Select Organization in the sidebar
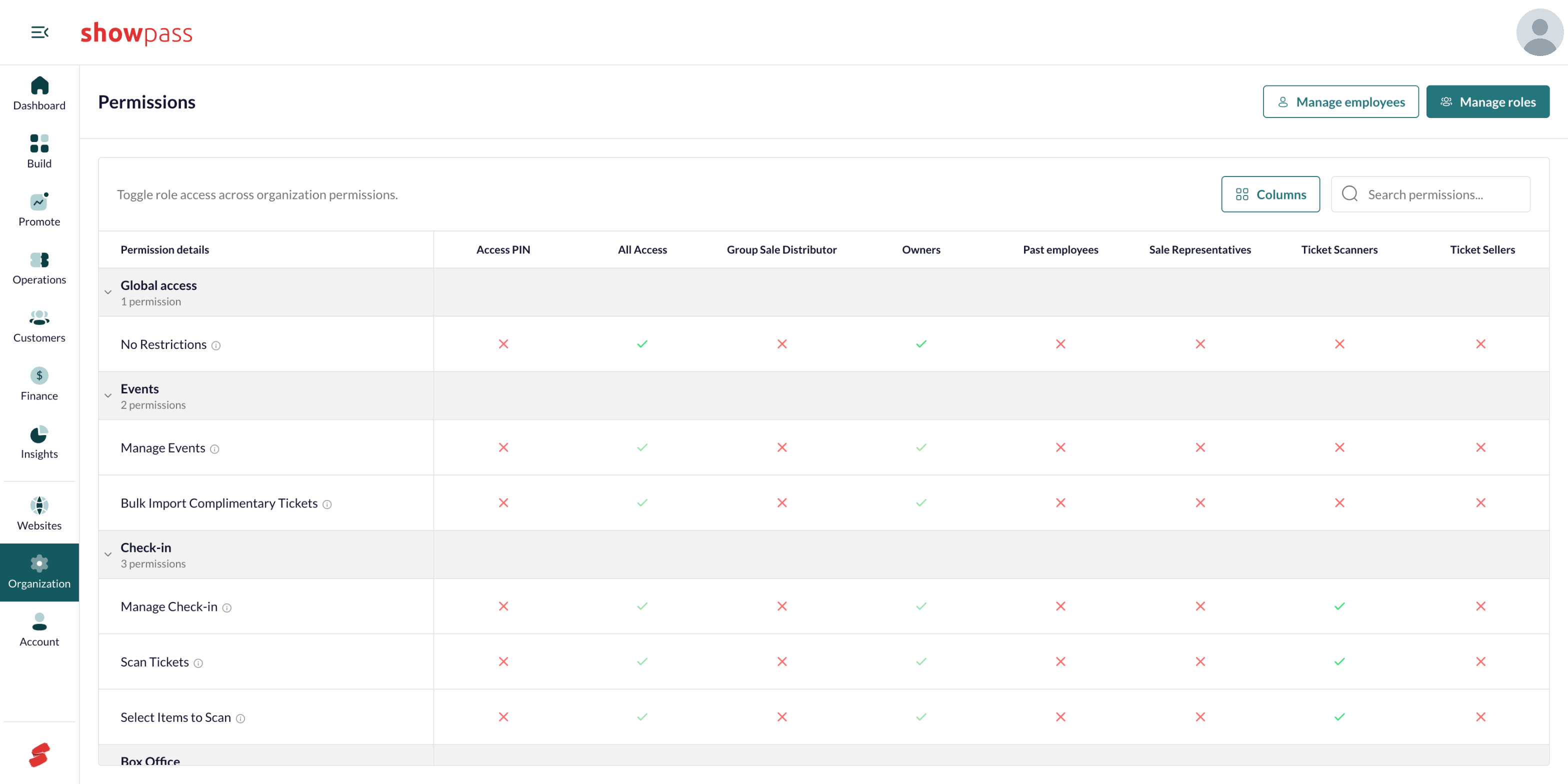 (x=39, y=572)
